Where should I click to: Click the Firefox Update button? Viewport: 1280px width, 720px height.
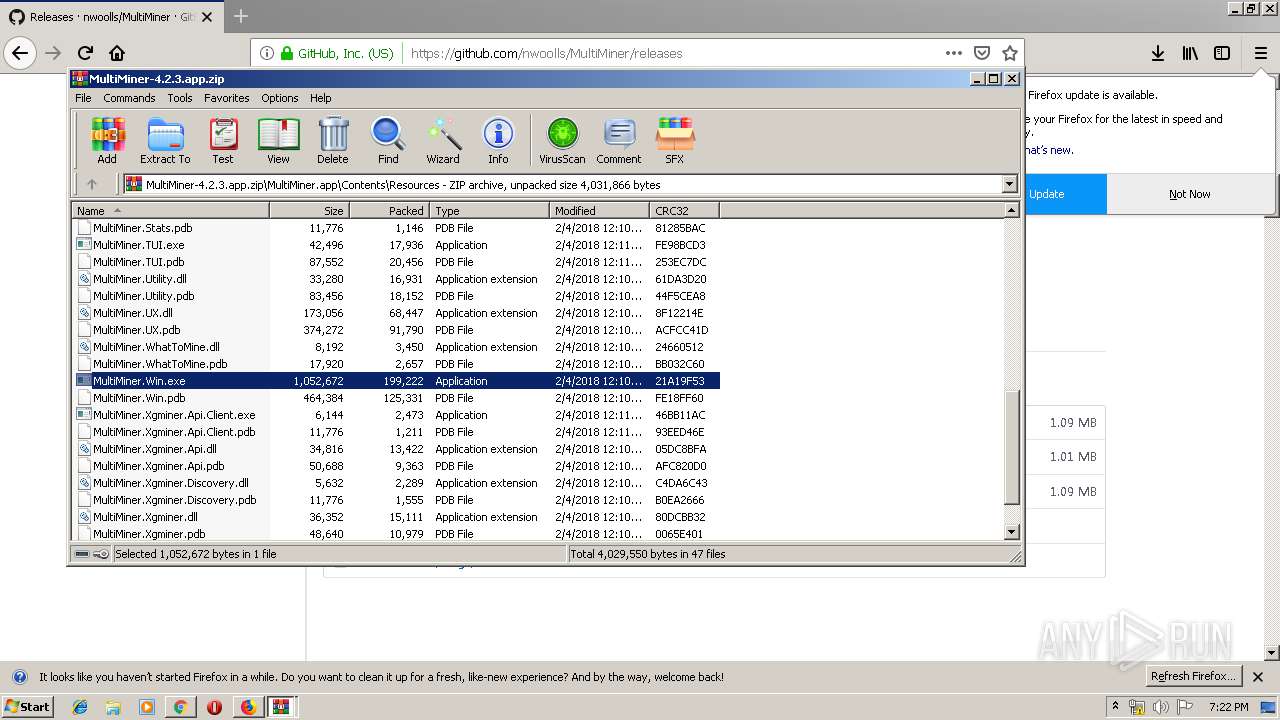1064,194
